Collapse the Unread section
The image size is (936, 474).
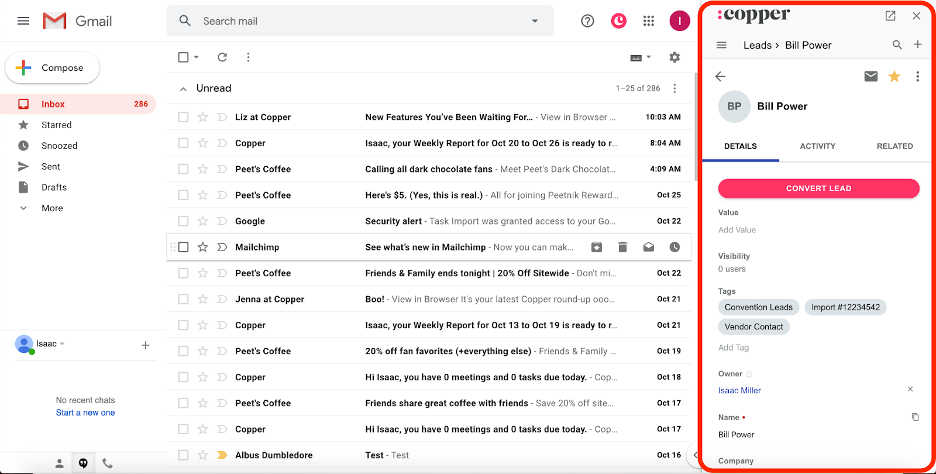183,88
